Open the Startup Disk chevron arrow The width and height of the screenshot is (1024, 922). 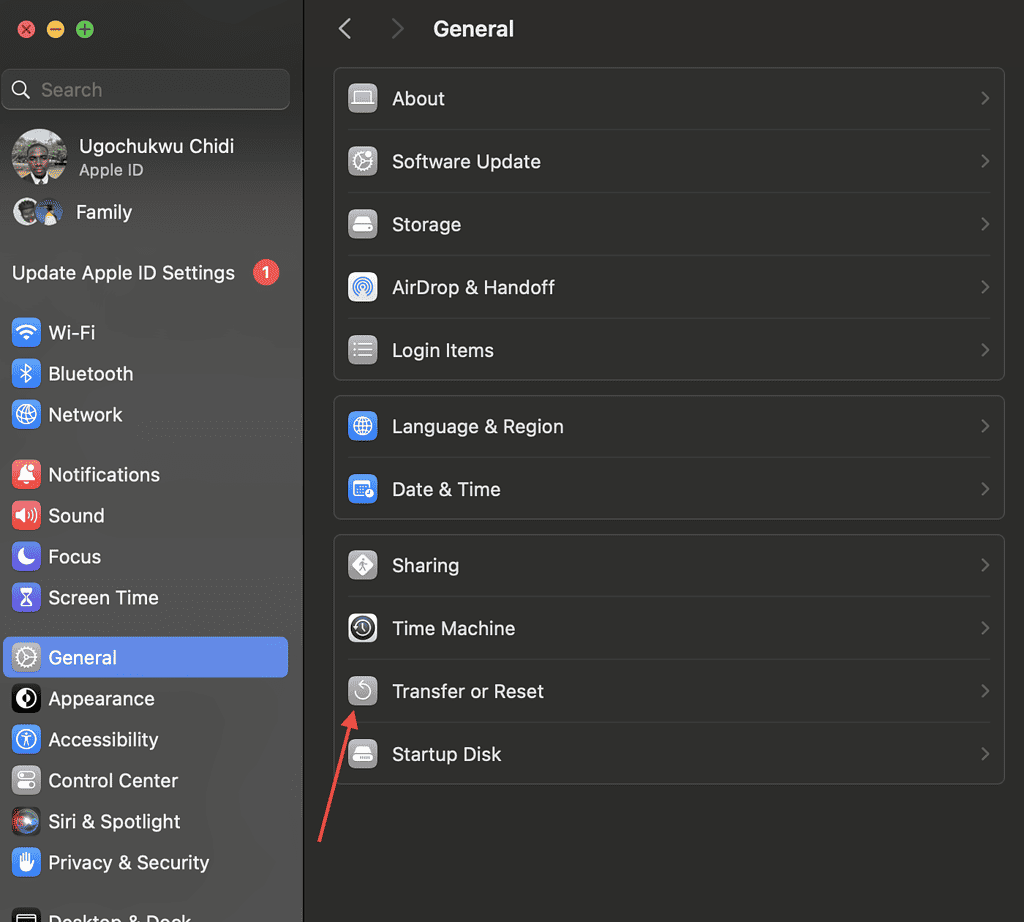(985, 754)
